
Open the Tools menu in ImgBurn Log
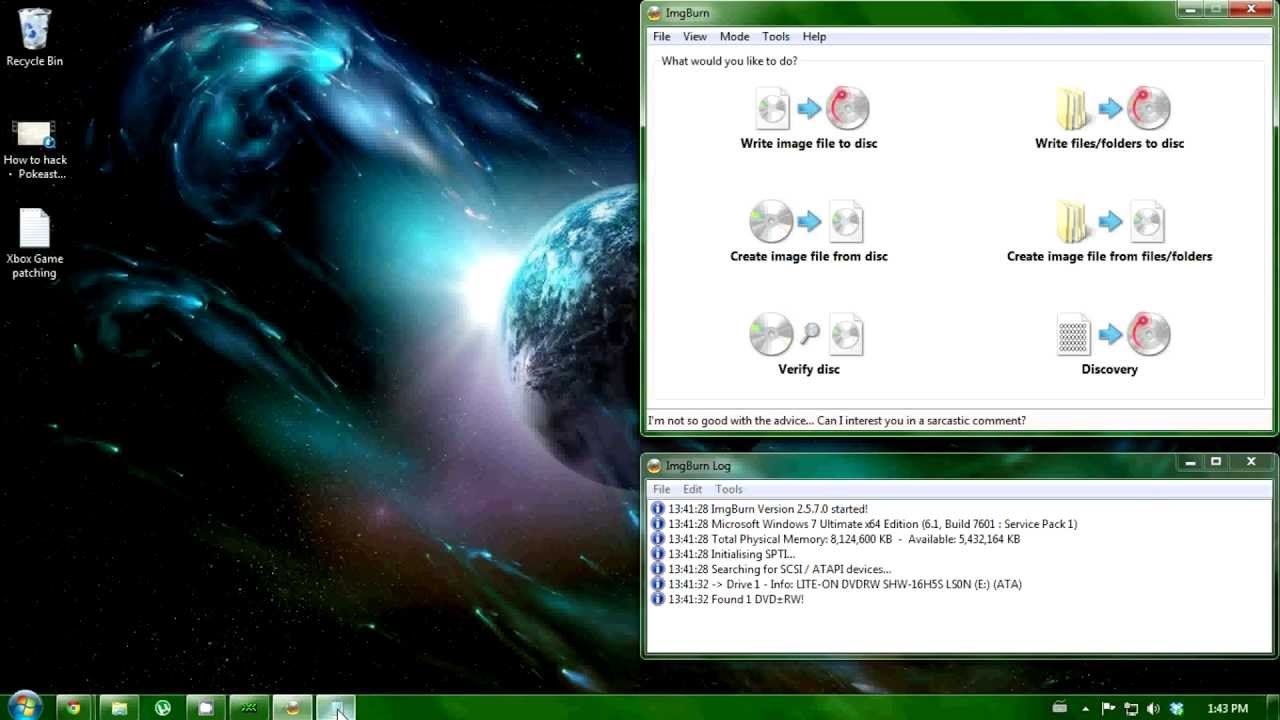pyautogui.click(x=728, y=489)
